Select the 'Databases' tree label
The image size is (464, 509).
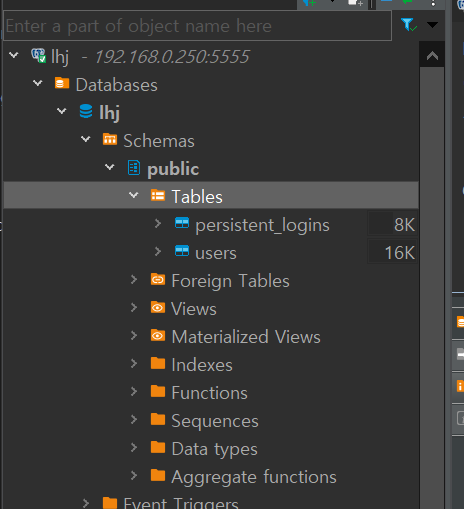click(117, 85)
